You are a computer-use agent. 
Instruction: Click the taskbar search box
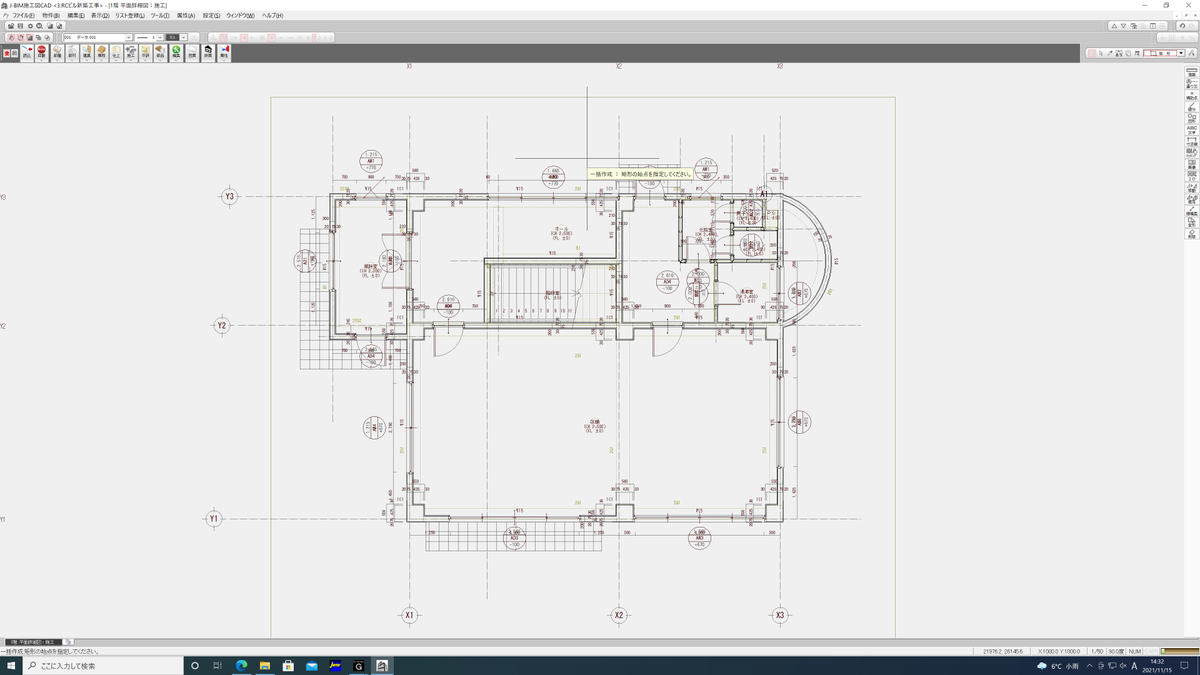(x=104, y=665)
